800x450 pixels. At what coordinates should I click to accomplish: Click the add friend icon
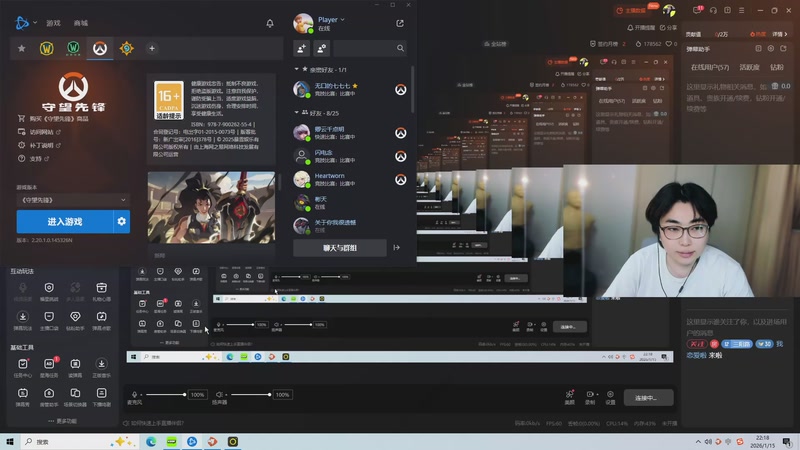pos(302,48)
